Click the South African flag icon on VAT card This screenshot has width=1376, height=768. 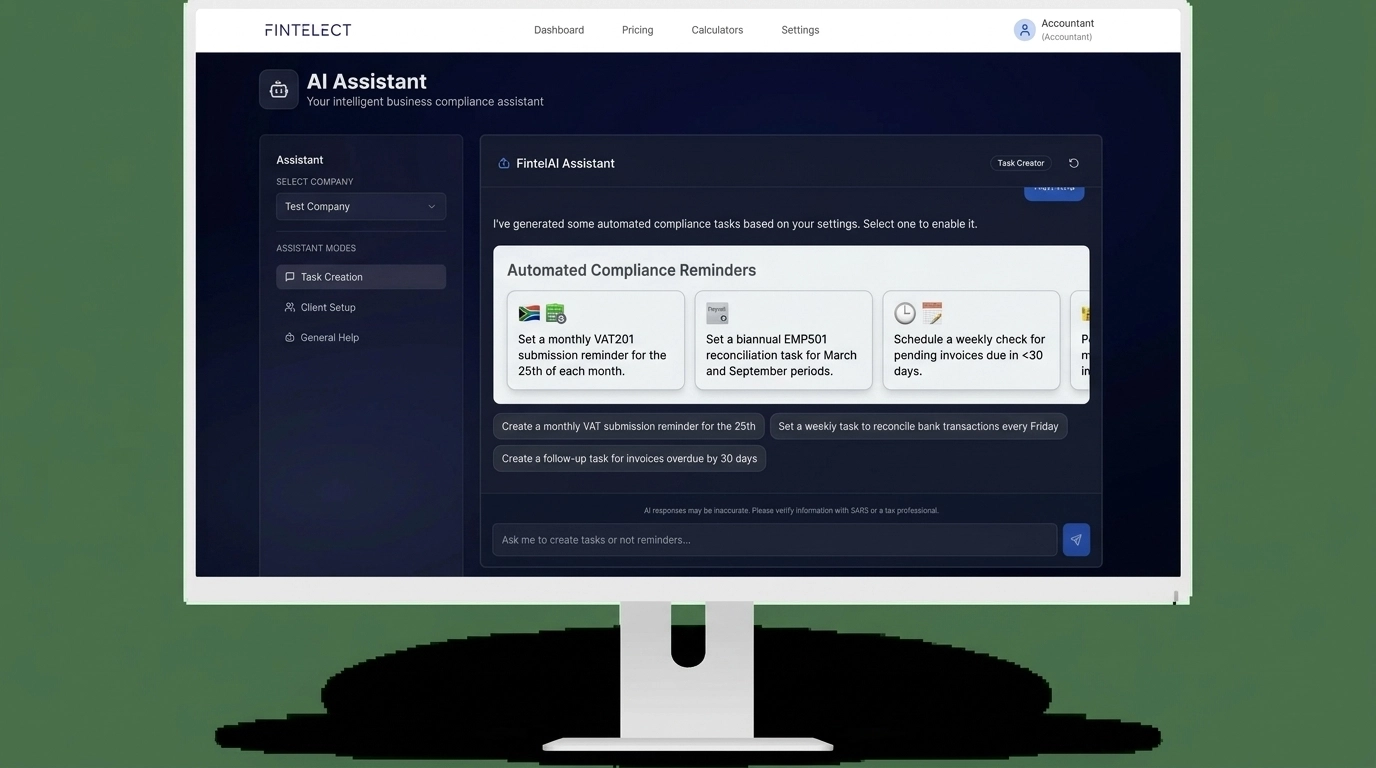528,312
